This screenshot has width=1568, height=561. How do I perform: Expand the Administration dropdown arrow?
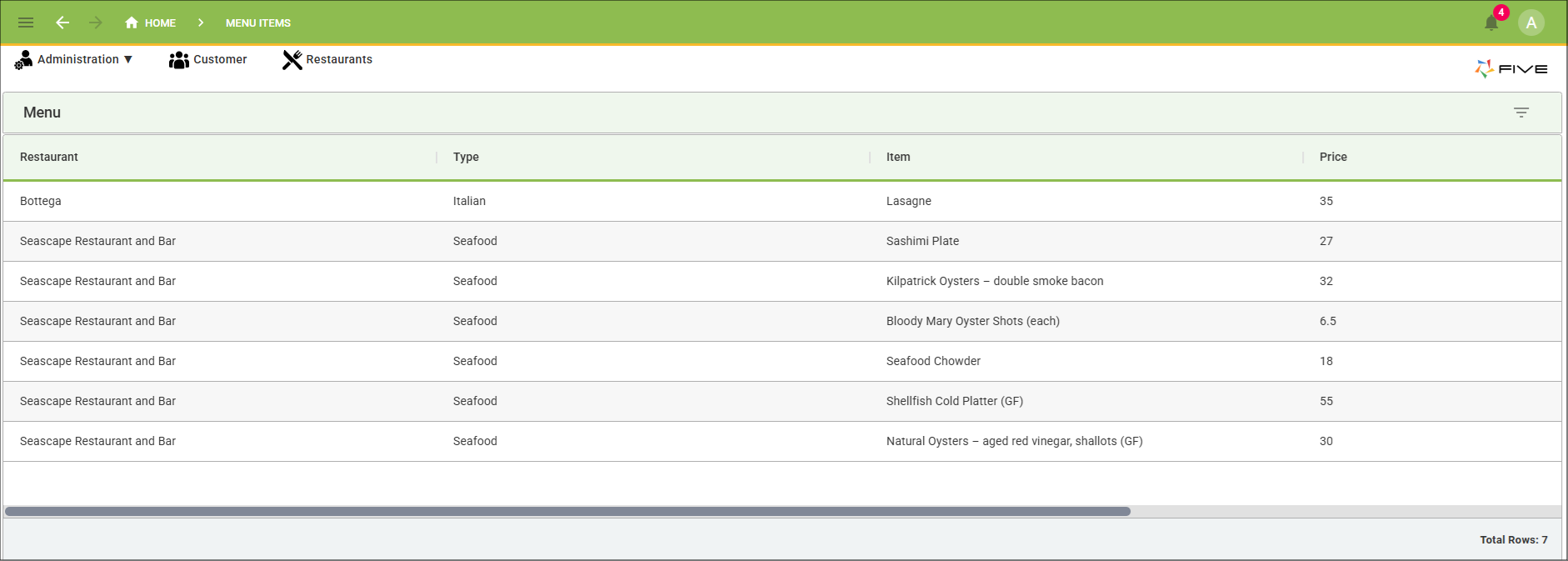point(128,60)
